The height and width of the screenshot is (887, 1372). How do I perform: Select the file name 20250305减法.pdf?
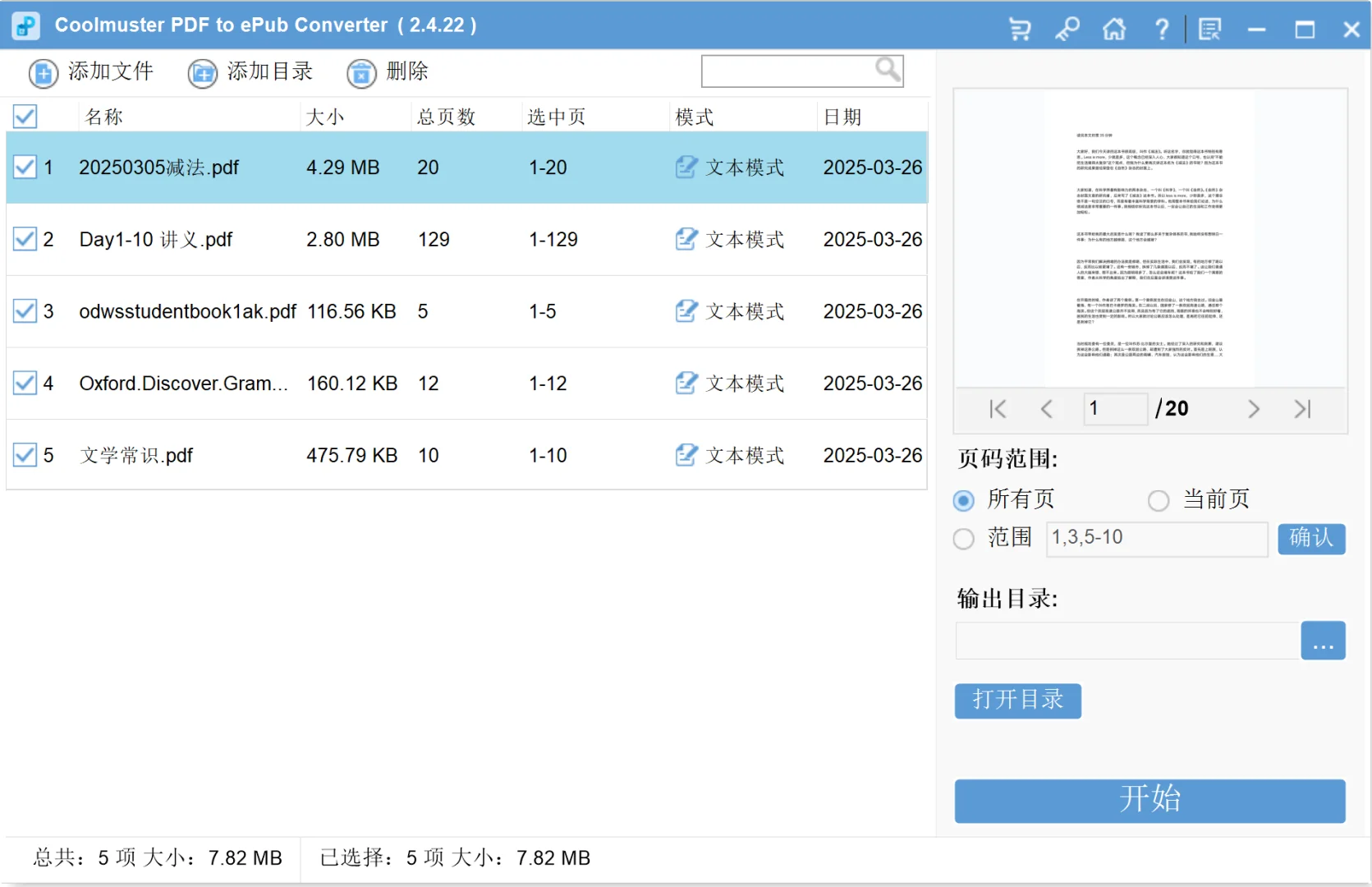[158, 168]
